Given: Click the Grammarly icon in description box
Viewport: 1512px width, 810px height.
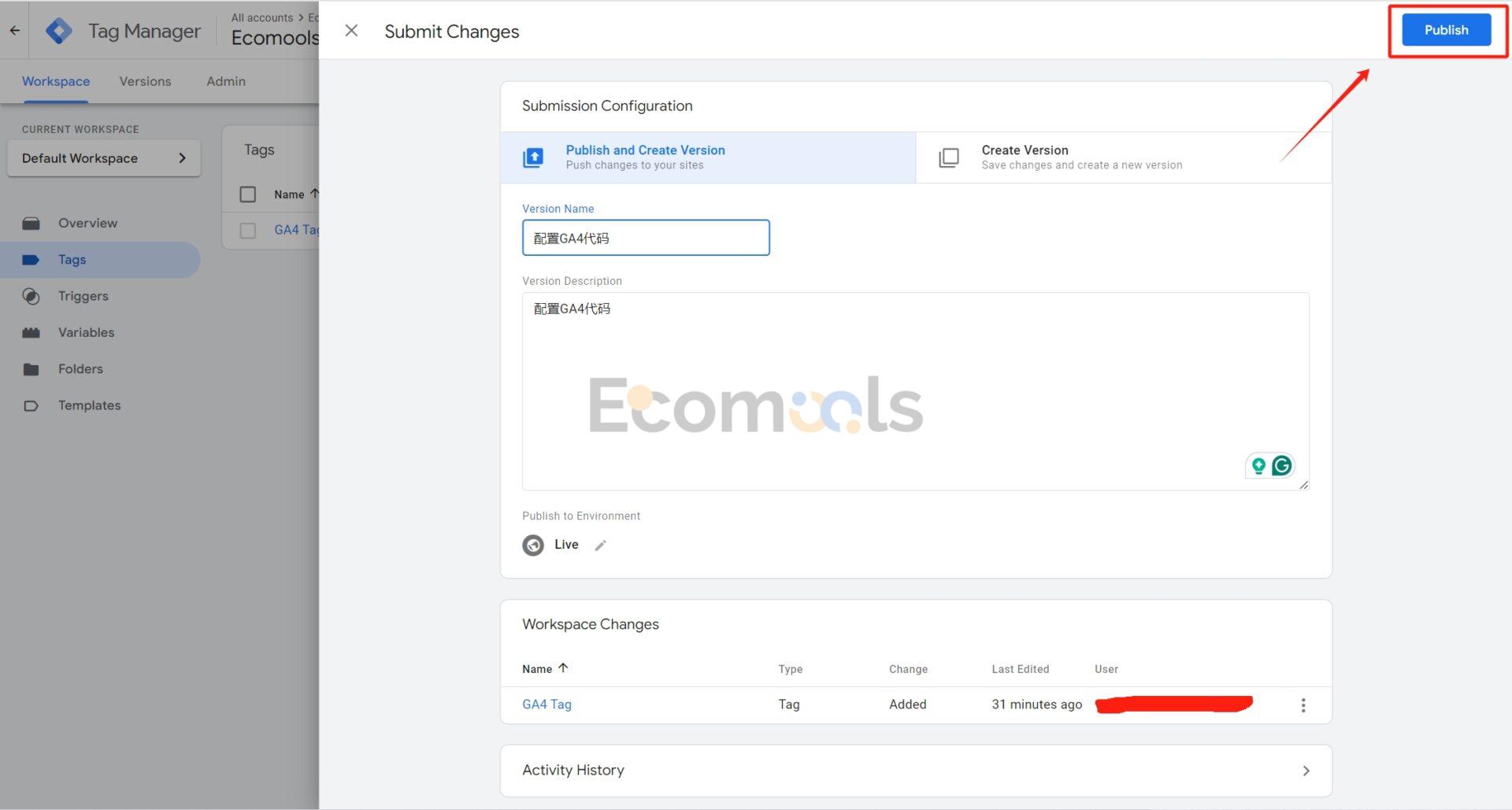Looking at the screenshot, I should click(x=1281, y=466).
